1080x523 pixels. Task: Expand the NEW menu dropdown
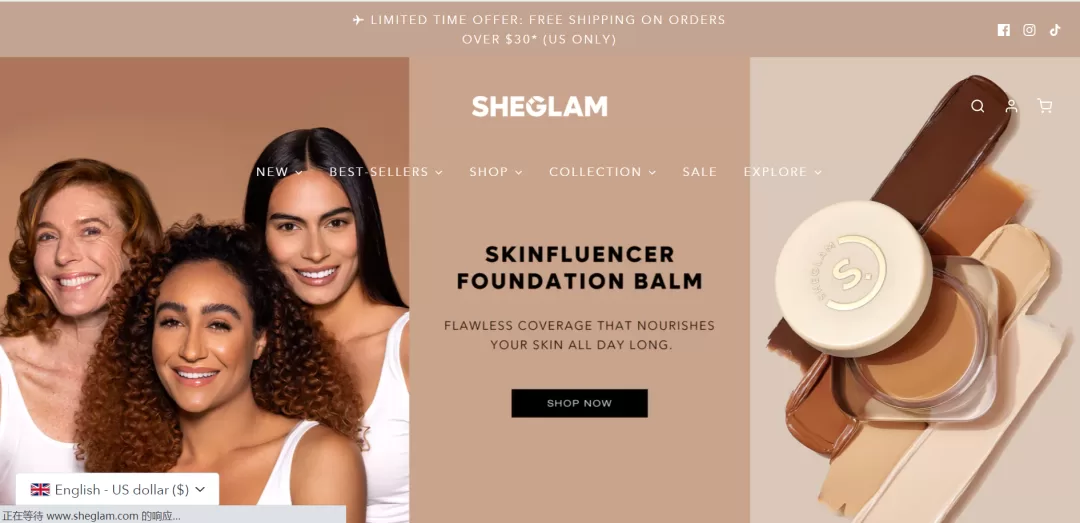click(x=279, y=172)
